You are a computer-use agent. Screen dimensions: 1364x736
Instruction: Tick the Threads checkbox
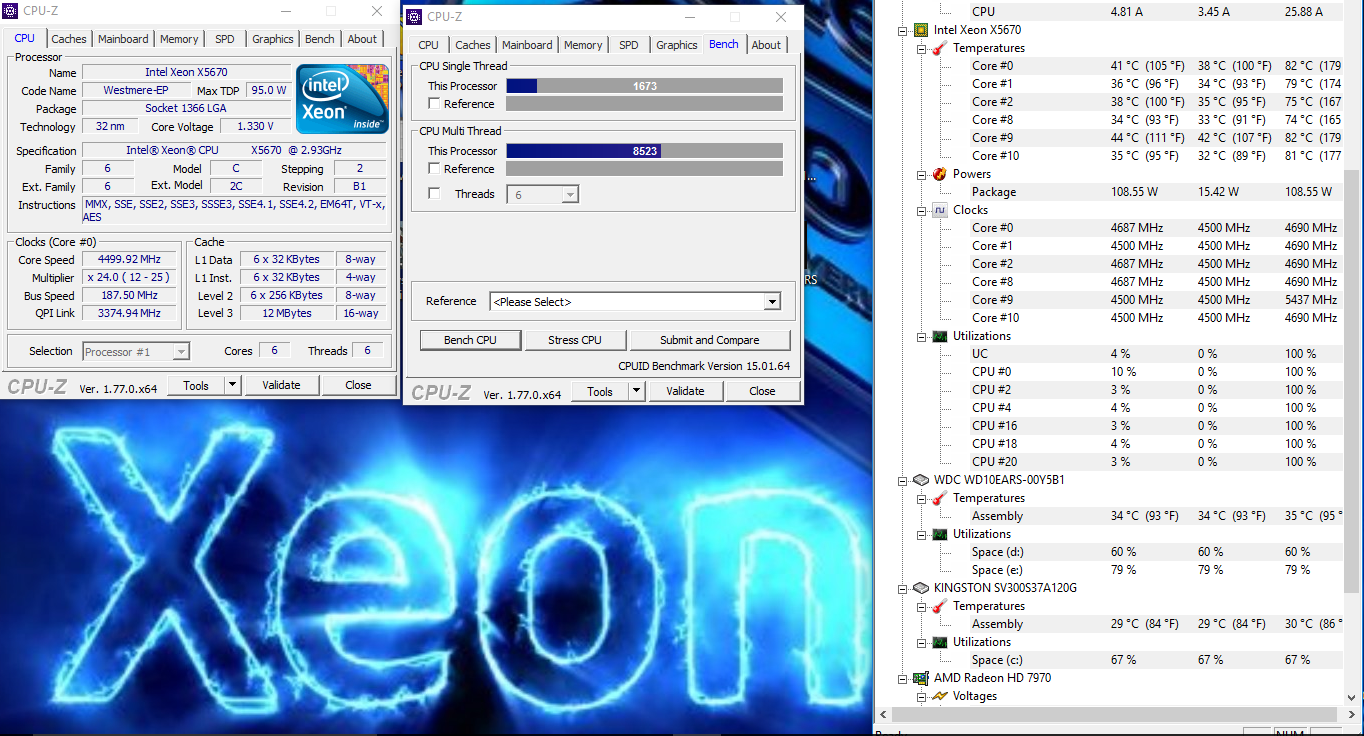[434, 194]
